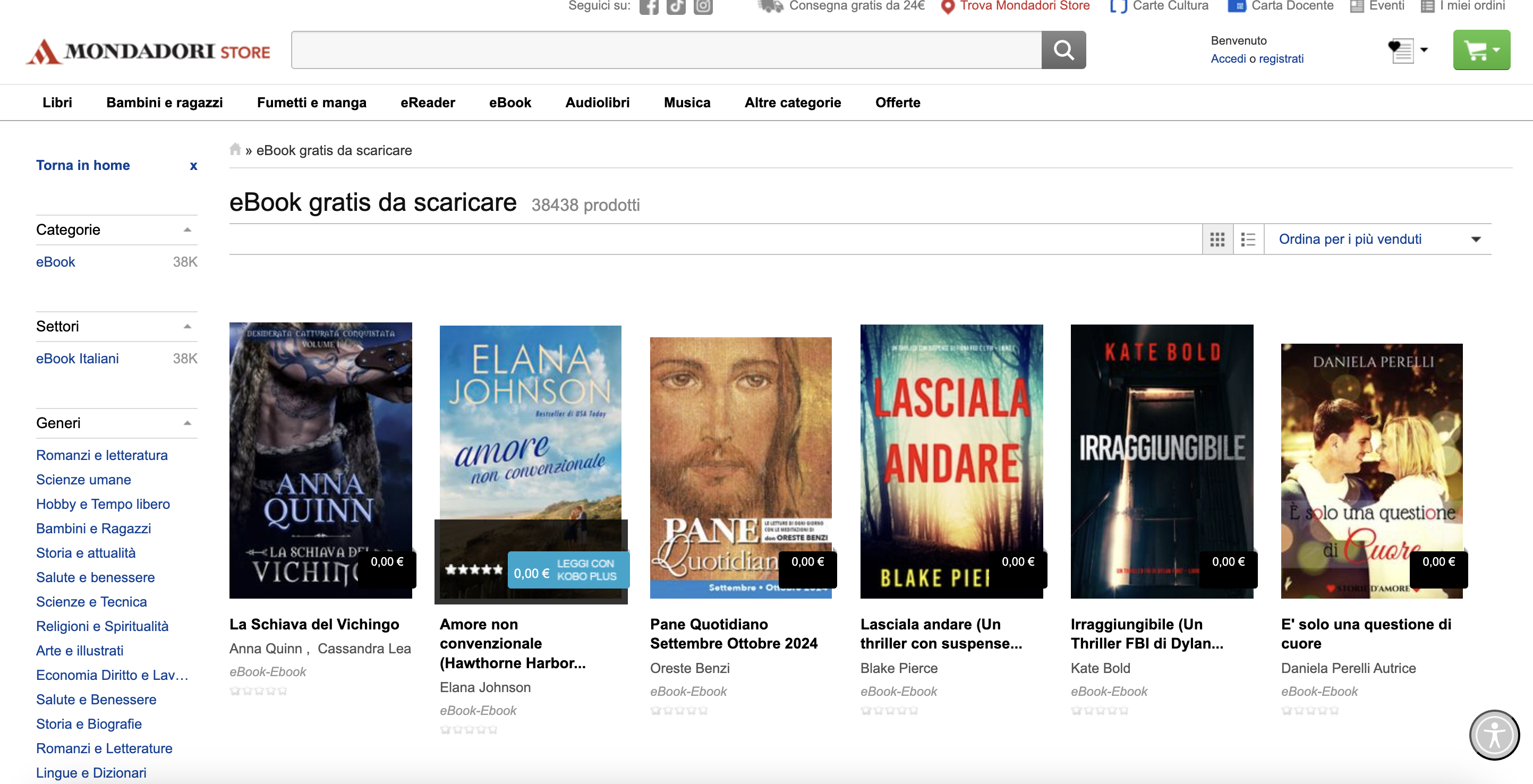1533x784 pixels.
Task: Filter by Religioni e Spiritualità genre
Action: coord(103,626)
